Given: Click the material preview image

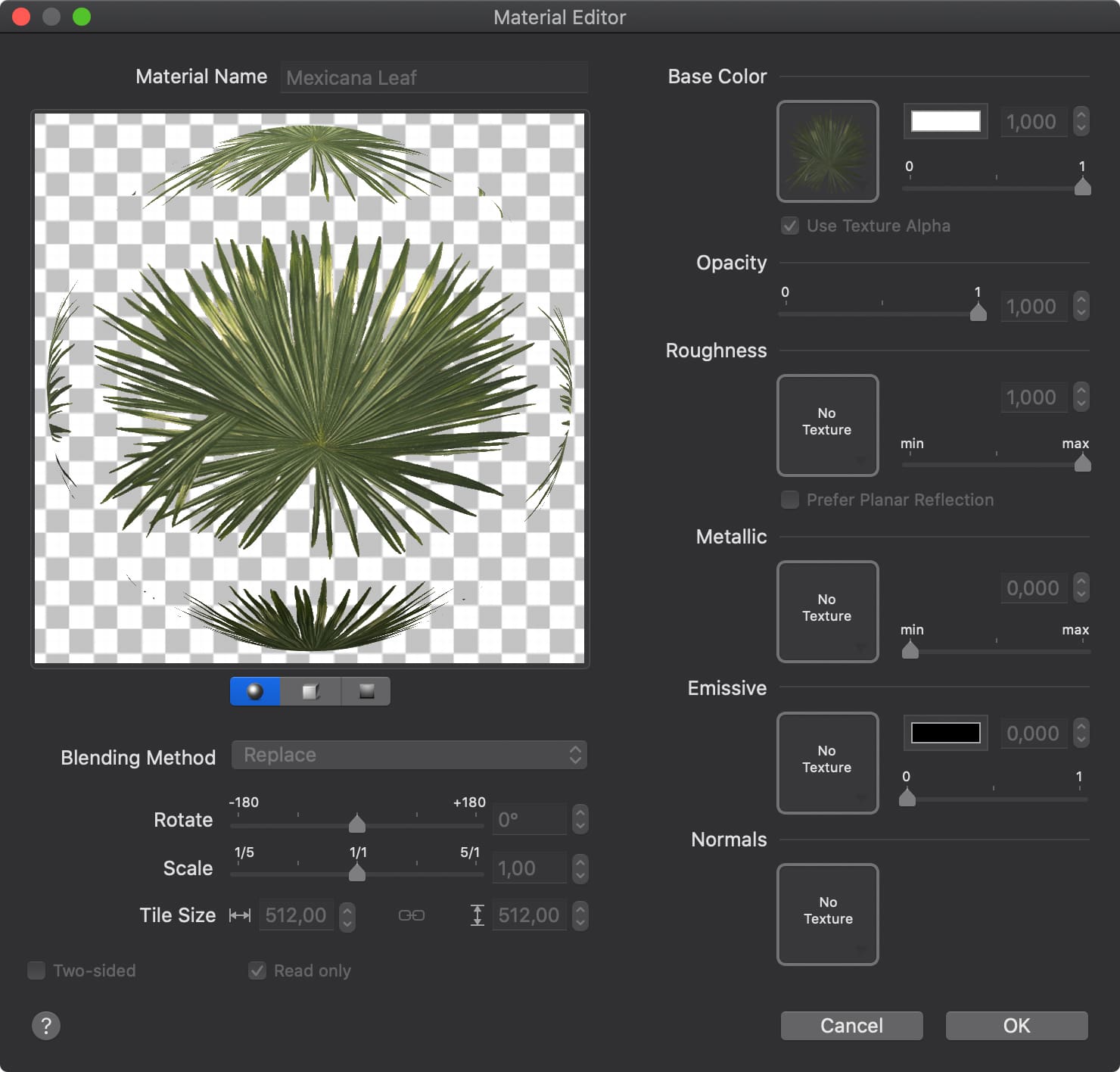Looking at the screenshot, I should [x=310, y=388].
